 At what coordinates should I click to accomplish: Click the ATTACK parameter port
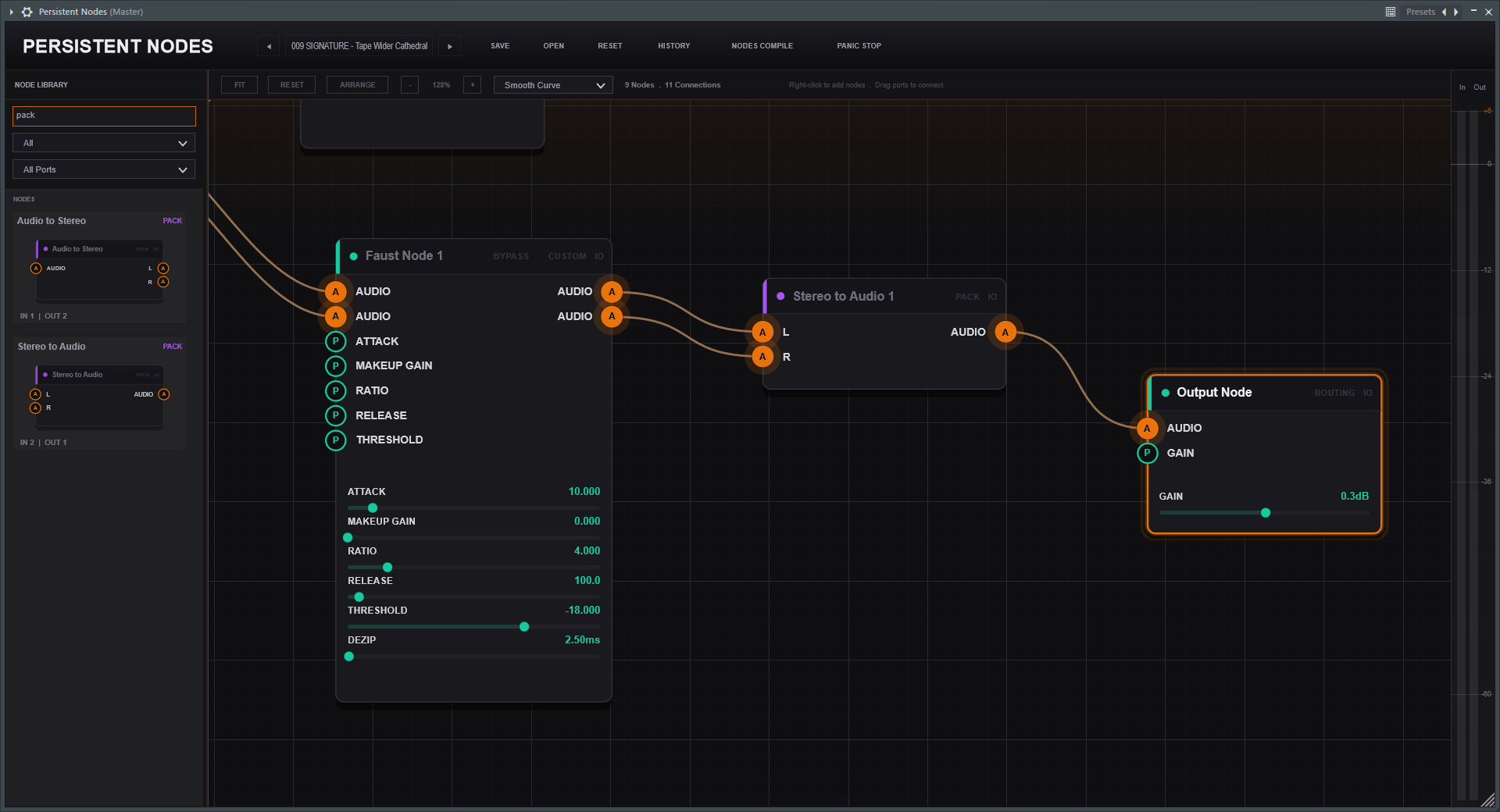(336, 341)
